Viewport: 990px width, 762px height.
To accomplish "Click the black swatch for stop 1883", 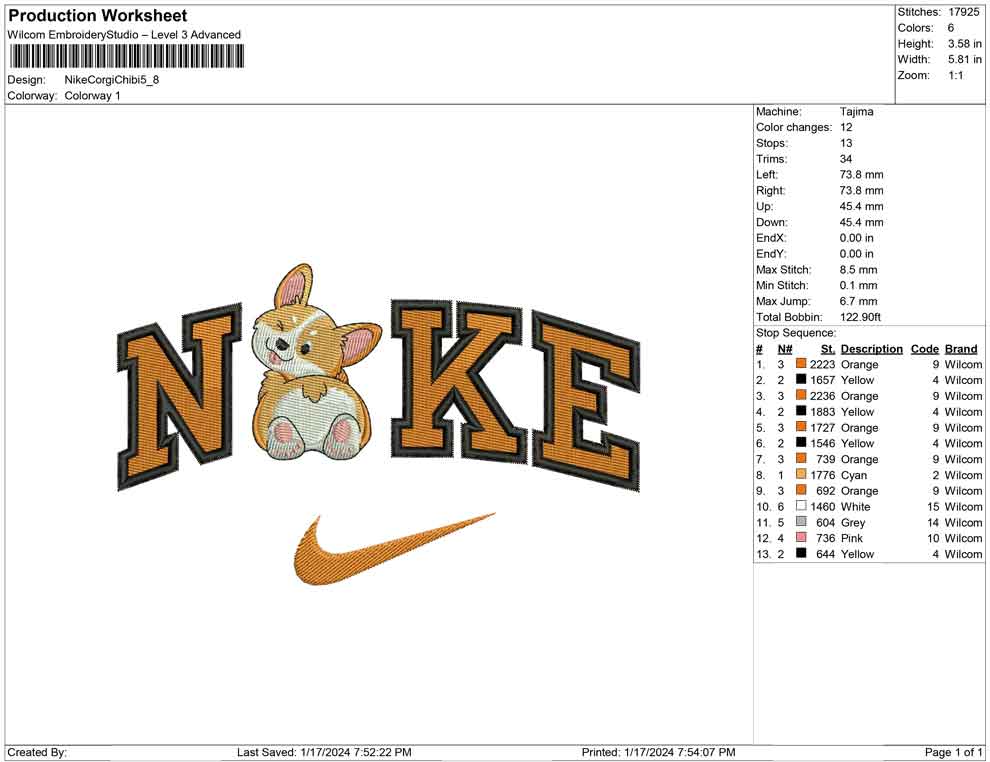I will coord(801,411).
